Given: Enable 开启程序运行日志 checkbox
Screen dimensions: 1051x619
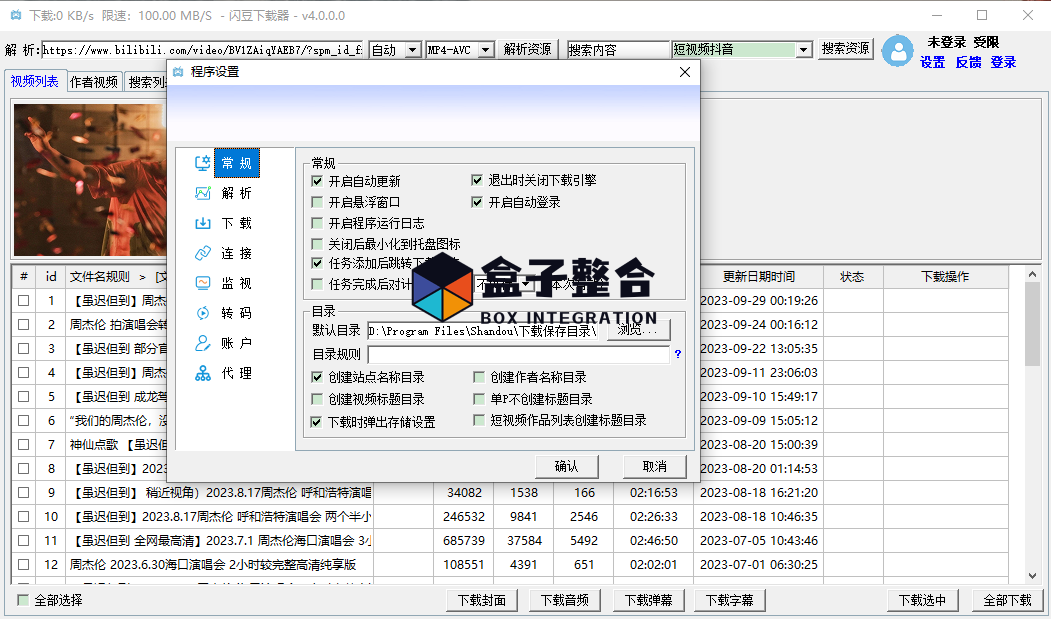Looking at the screenshot, I should coord(317,223).
